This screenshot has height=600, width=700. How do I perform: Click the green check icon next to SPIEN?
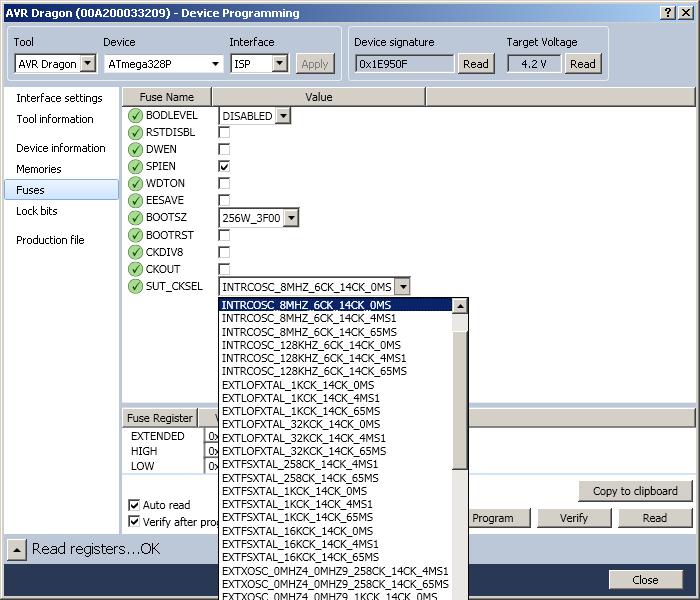135,167
